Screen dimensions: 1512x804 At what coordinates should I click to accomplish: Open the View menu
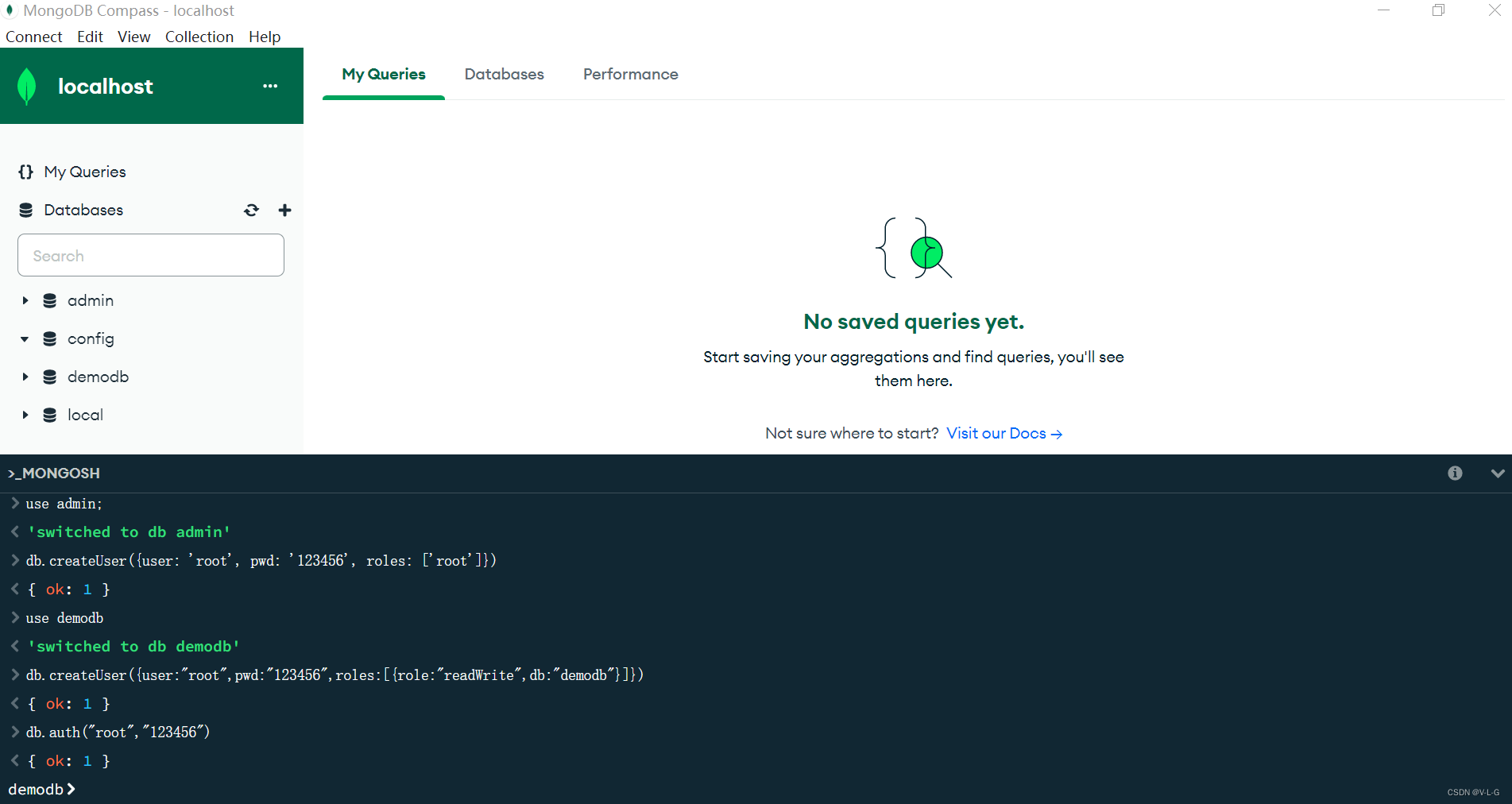(133, 37)
